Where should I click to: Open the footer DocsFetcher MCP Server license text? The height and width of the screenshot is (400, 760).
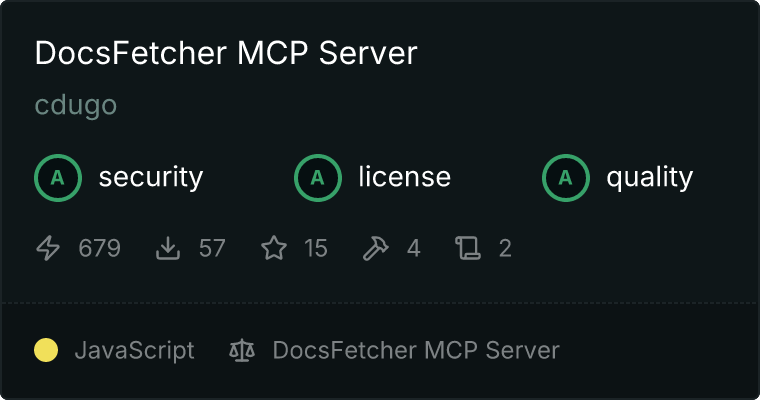(416, 350)
